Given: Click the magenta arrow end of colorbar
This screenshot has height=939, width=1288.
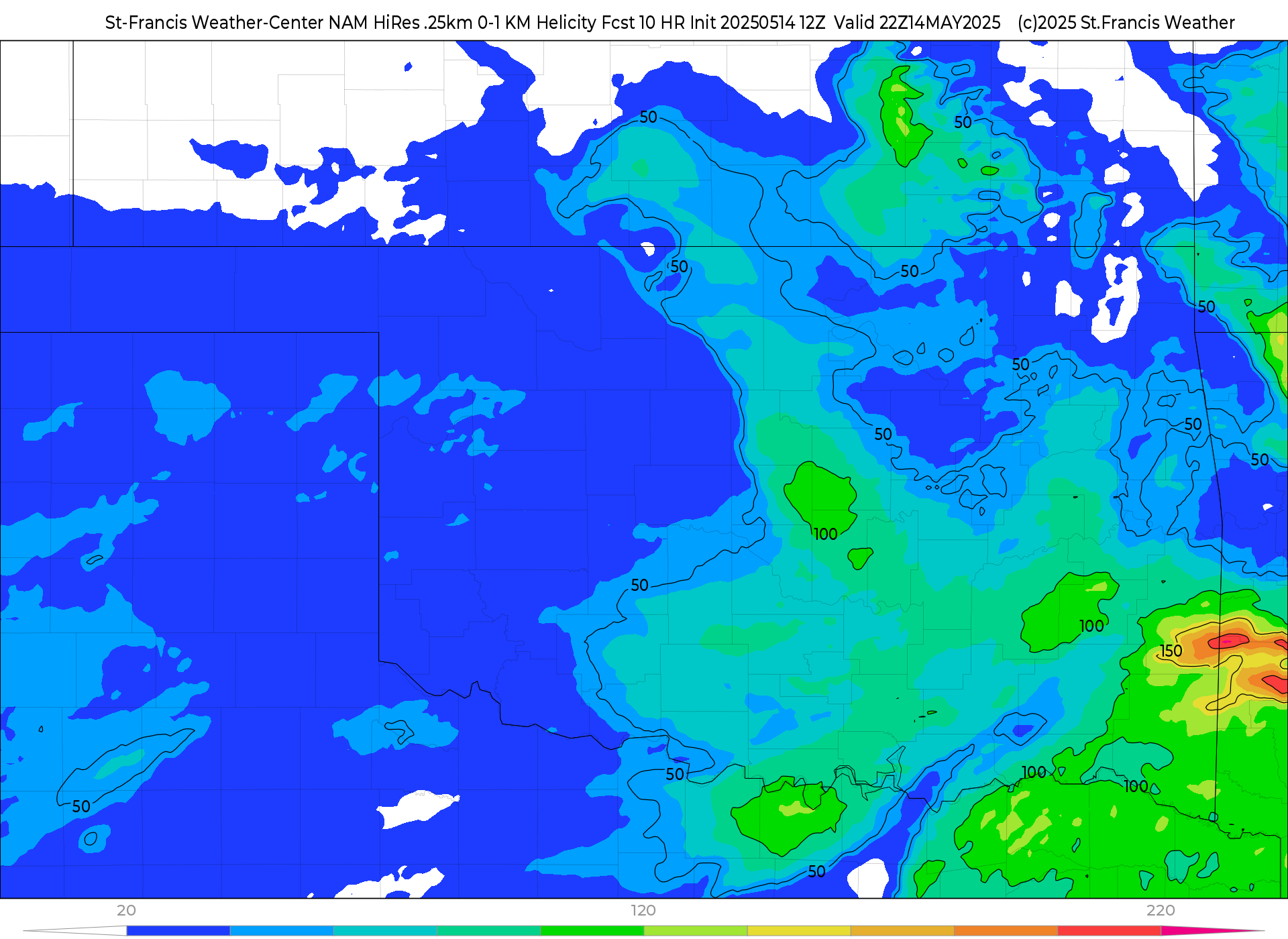Looking at the screenshot, I should tap(1213, 931).
